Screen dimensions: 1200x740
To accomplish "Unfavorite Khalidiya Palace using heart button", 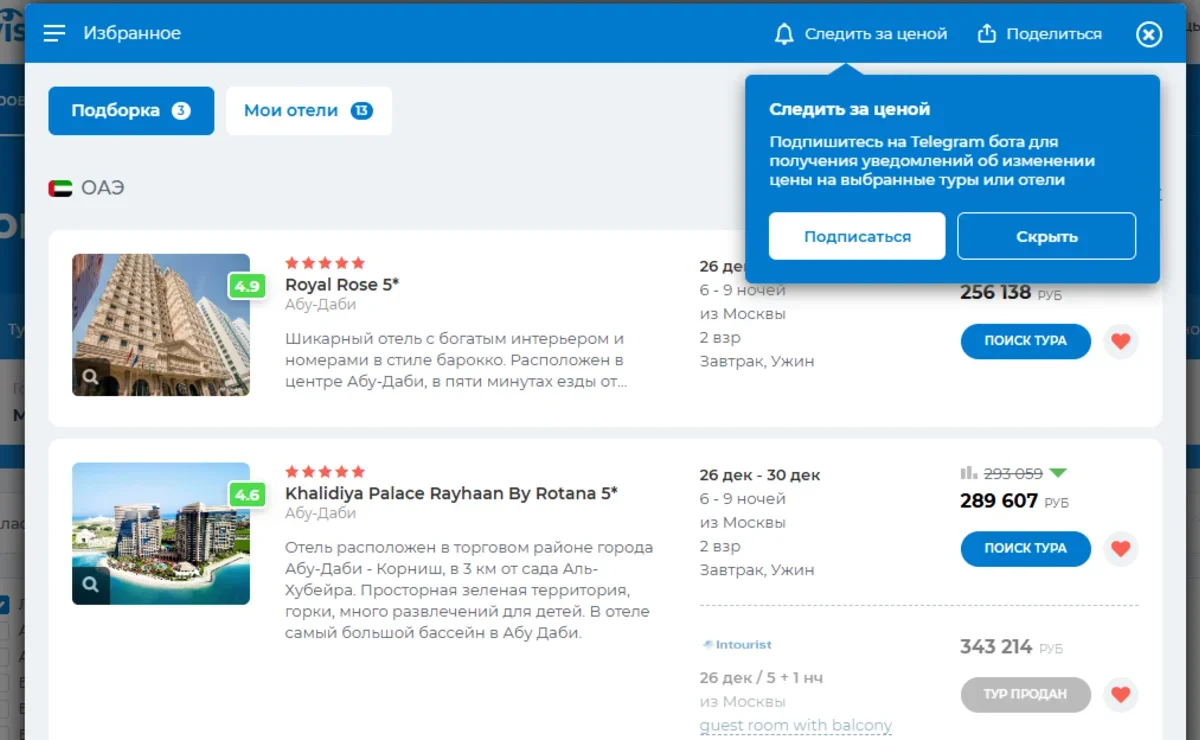I will pos(1120,549).
